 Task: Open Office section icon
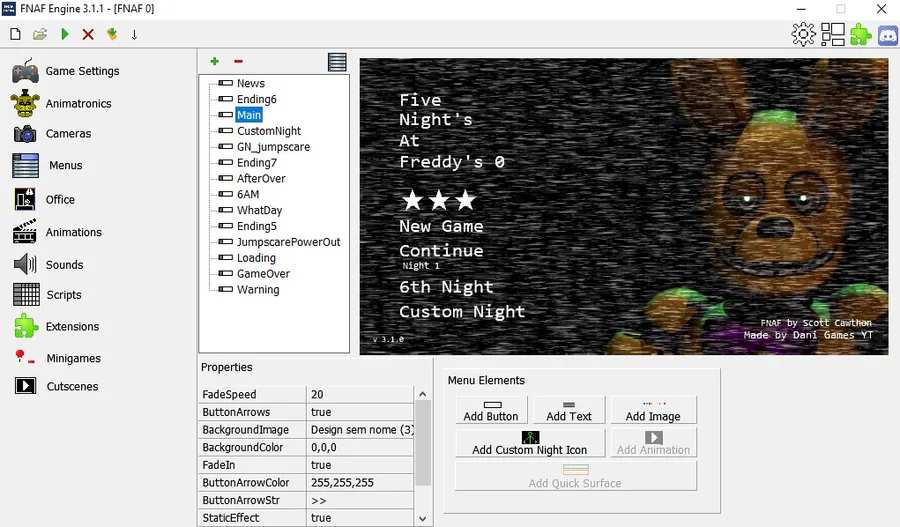pos(25,199)
